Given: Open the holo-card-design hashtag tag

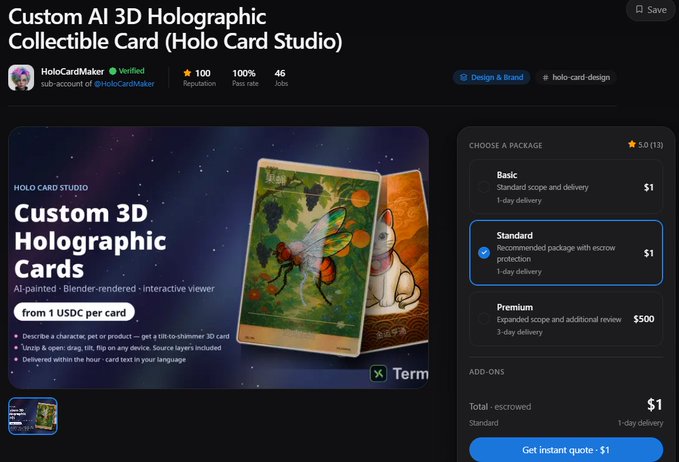Looking at the screenshot, I should pyautogui.click(x=576, y=78).
